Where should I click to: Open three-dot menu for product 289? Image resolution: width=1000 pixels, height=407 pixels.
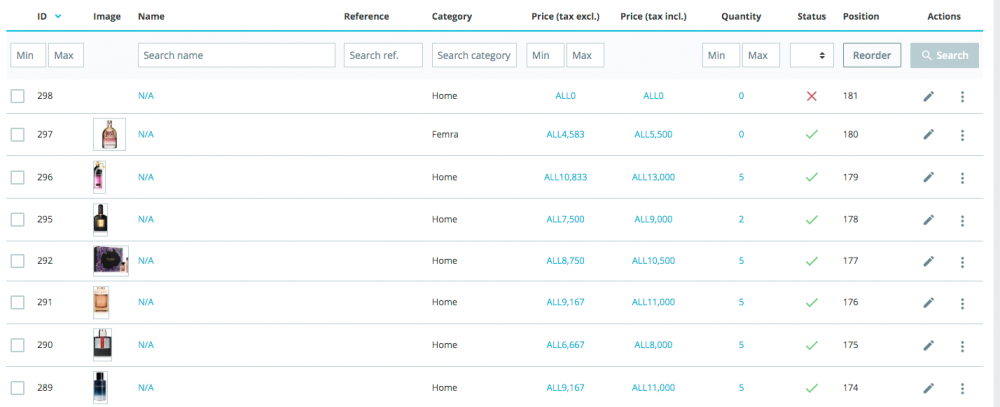tap(962, 388)
